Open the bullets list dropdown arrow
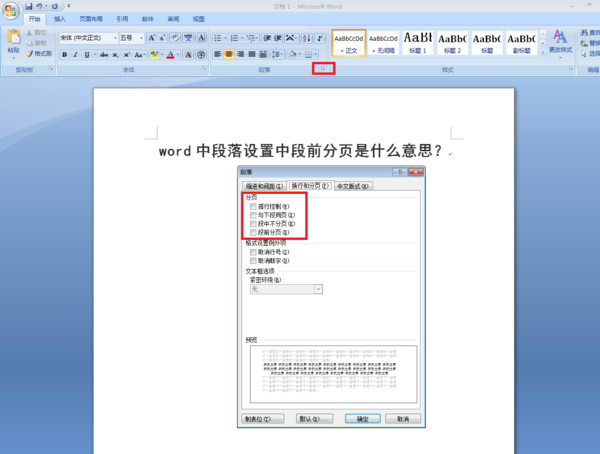This screenshot has height=454, width=600. click(225, 38)
